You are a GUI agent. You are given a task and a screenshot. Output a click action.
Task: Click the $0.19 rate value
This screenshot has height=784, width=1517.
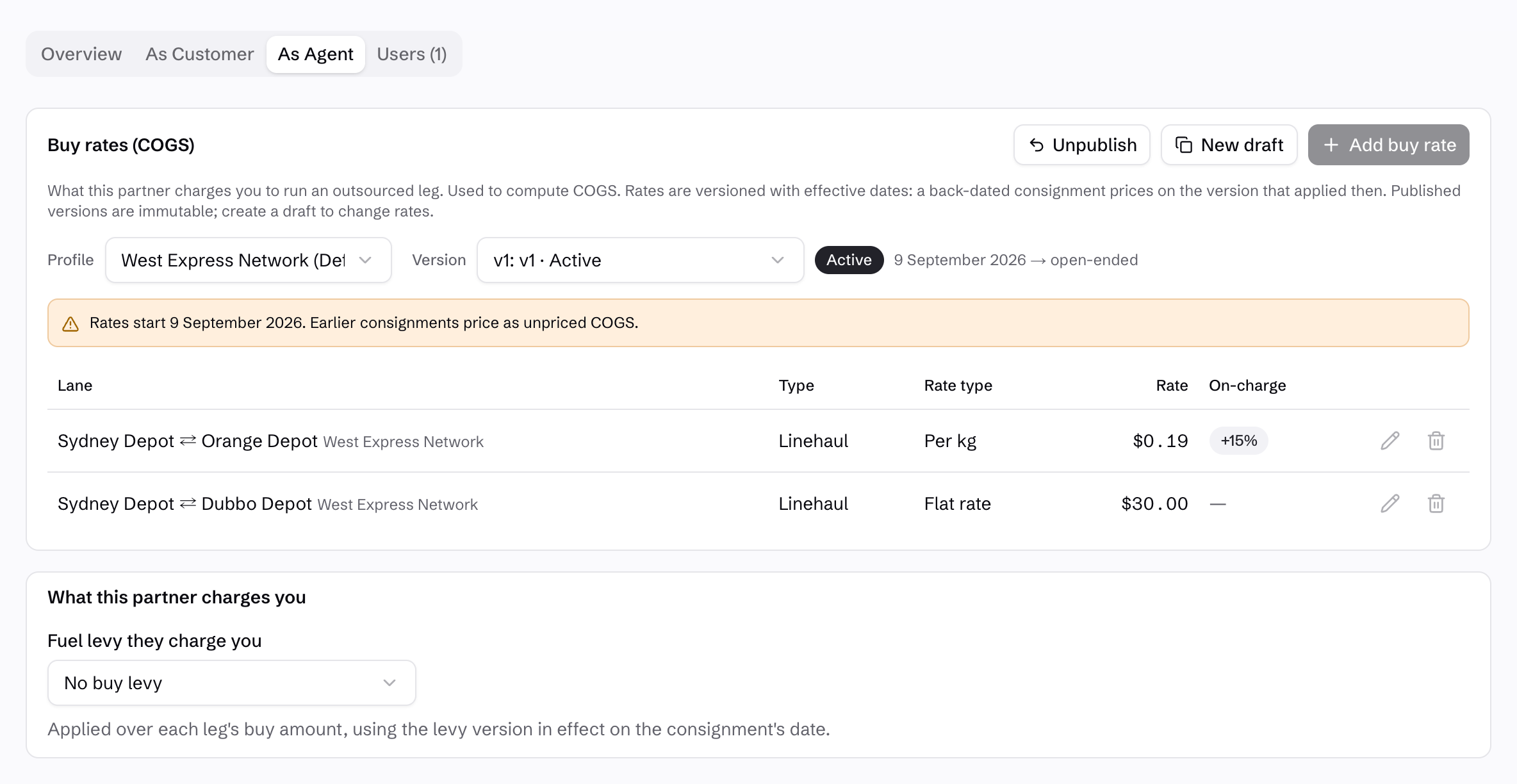tap(1160, 441)
